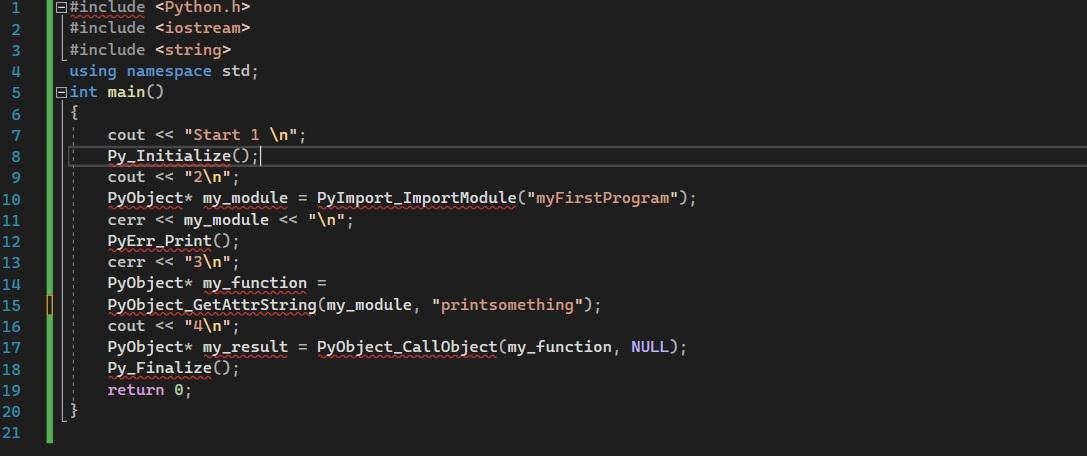
Task: Click the "3\n" string on line 13
Action: click(207, 262)
